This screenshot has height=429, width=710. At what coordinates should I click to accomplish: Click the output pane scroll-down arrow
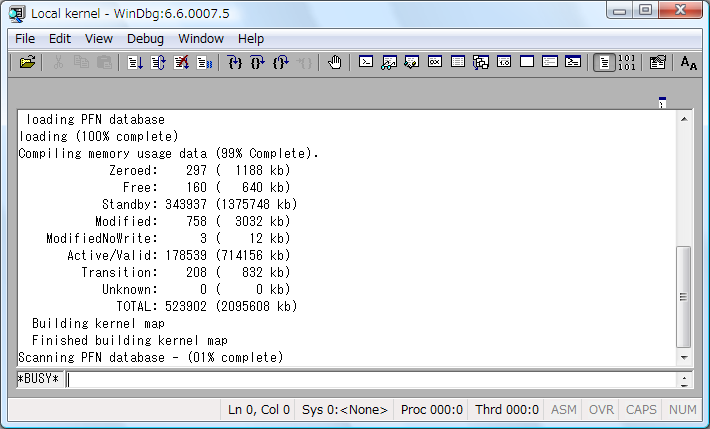684,358
